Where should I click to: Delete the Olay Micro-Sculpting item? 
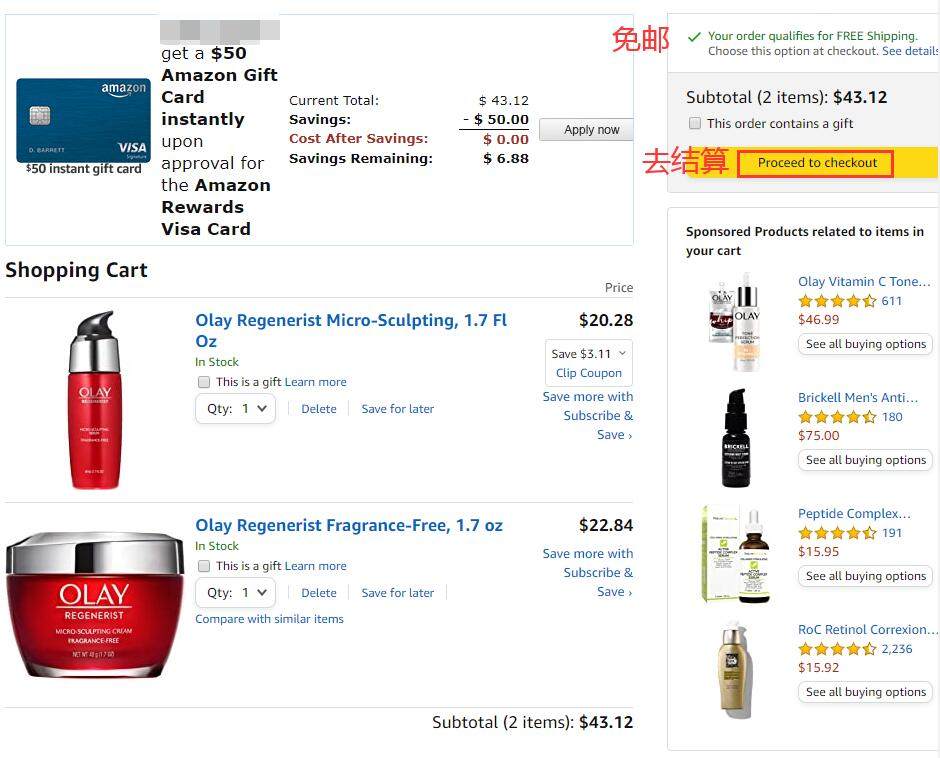[319, 409]
